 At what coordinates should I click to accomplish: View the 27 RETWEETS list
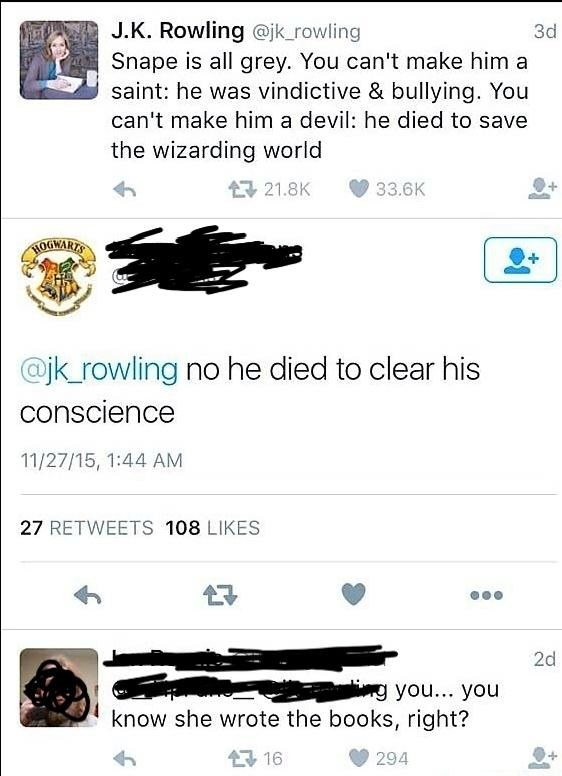click(87, 528)
